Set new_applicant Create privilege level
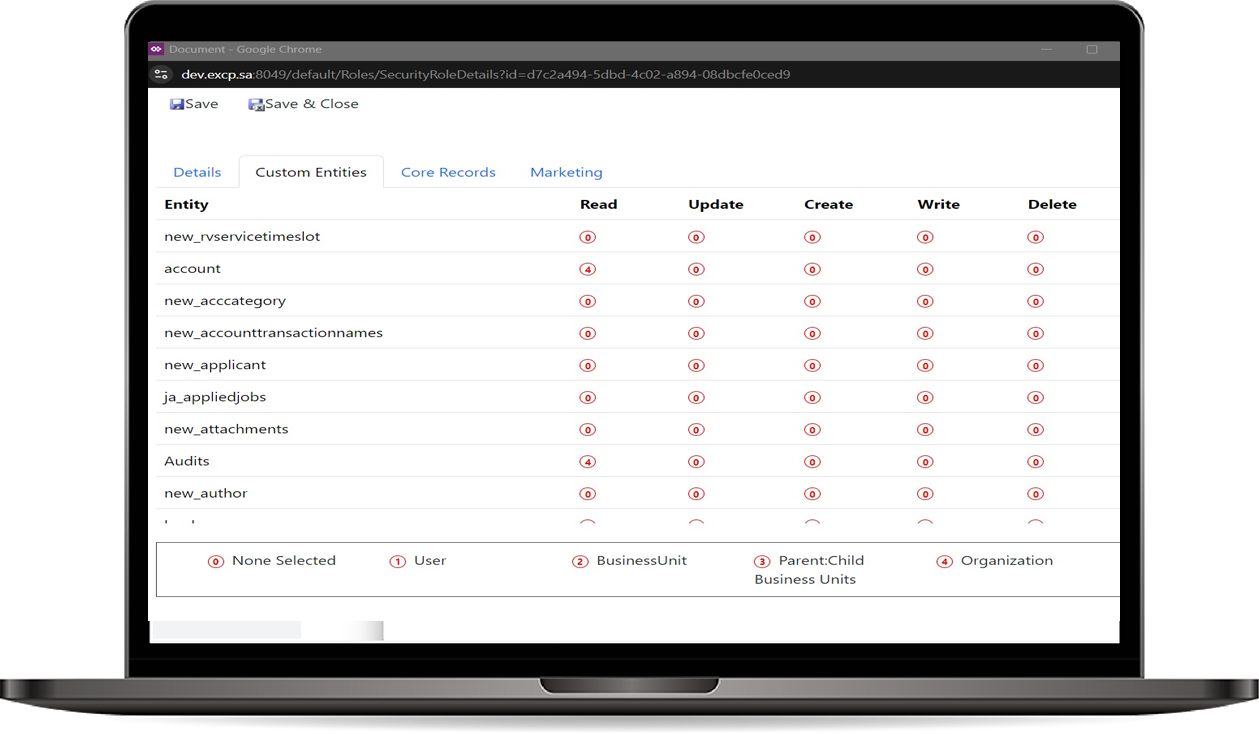1259x734 pixels. [x=812, y=366]
